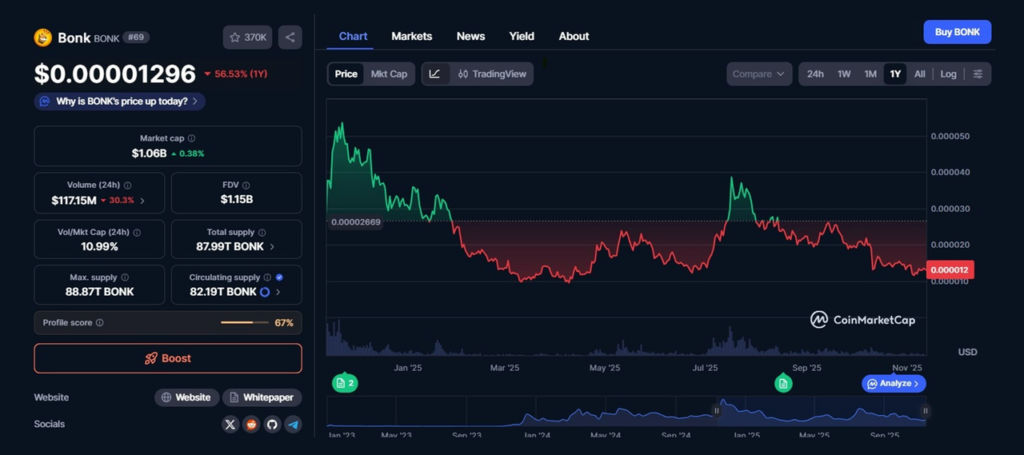This screenshot has width=1024, height=455.
Task: Click the 56.53% (1Y) change label
Action: pyautogui.click(x=236, y=74)
